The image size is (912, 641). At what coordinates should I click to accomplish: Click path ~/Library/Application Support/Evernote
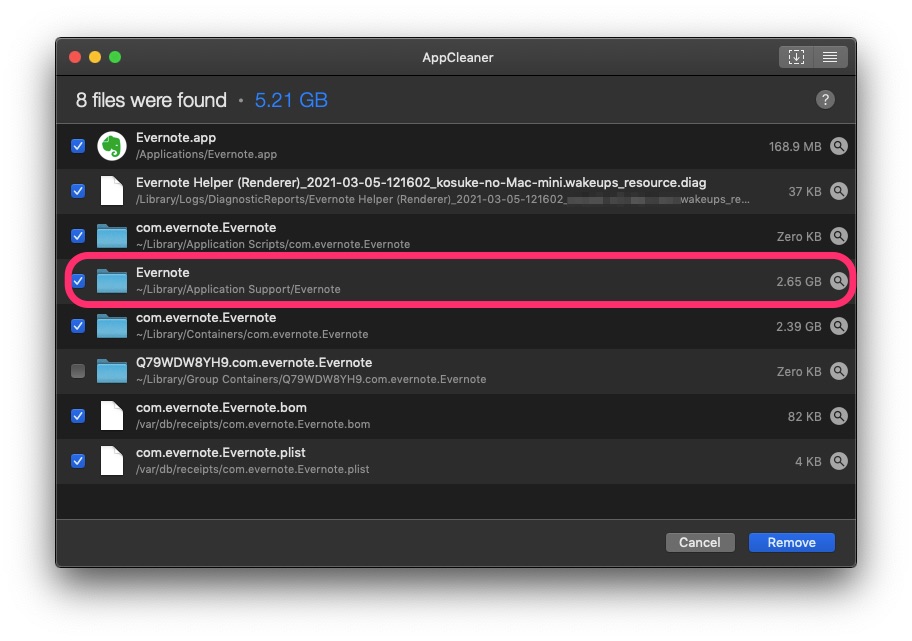[238, 289]
